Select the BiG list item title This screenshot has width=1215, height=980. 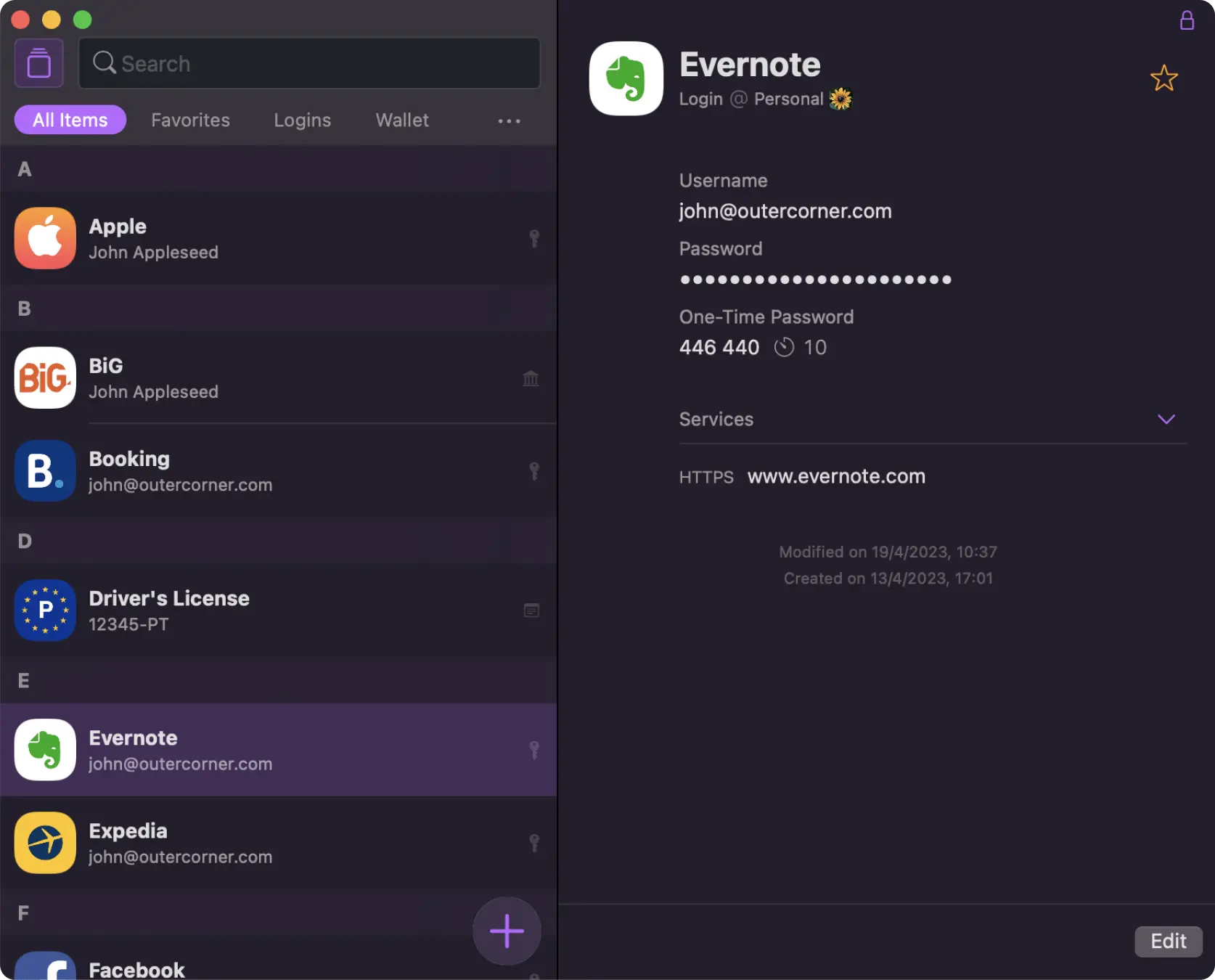point(106,366)
